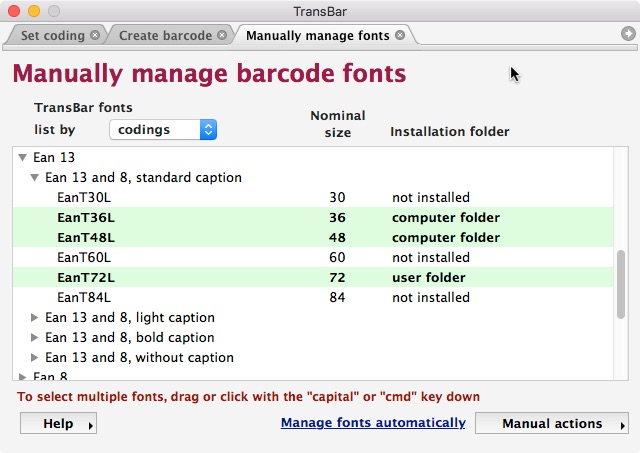Expand Ean 13 and 8, light caption
The height and width of the screenshot is (453, 640).
35,317
